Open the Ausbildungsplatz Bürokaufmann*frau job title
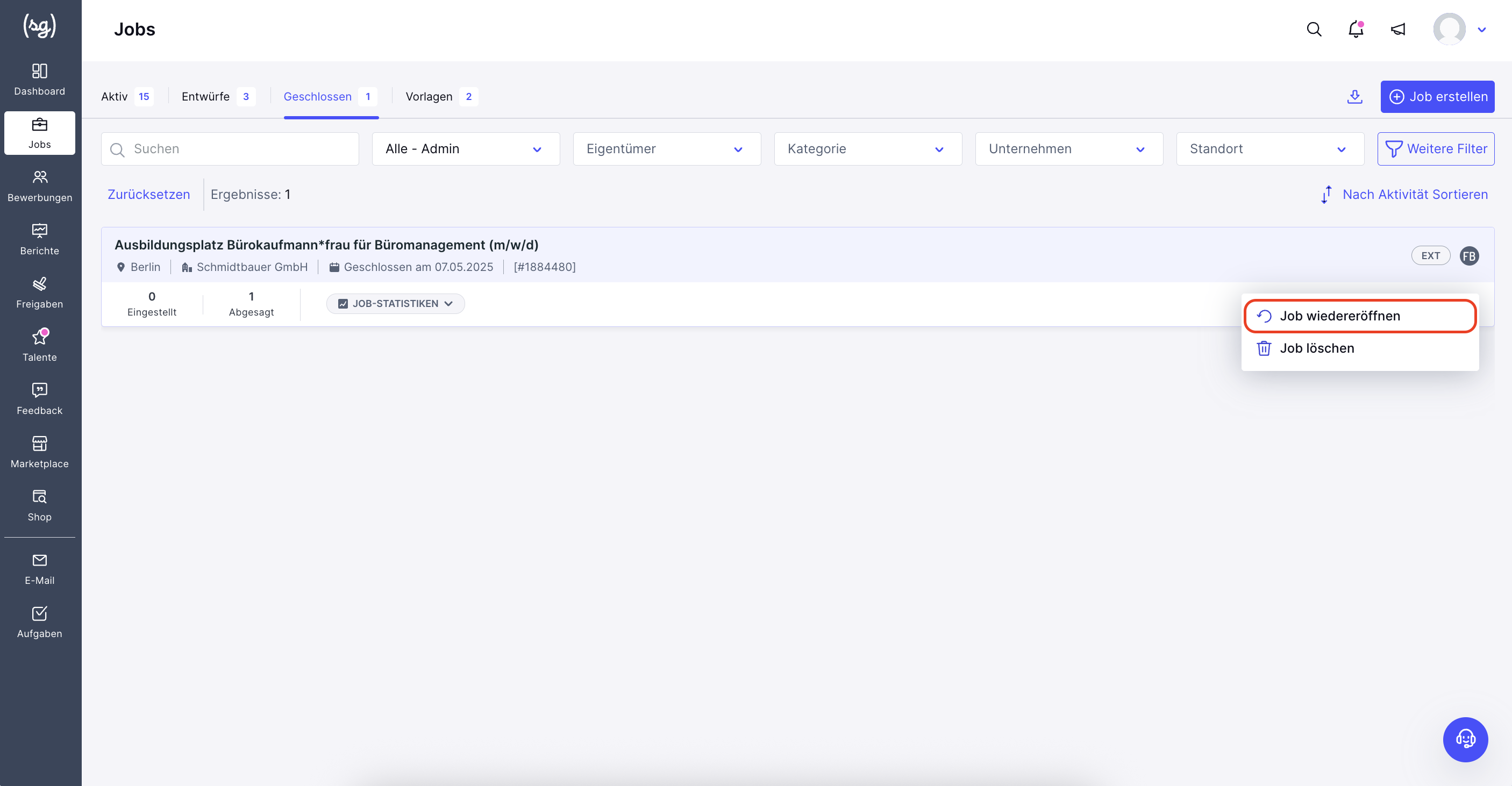This screenshot has height=786, width=1512. point(326,245)
